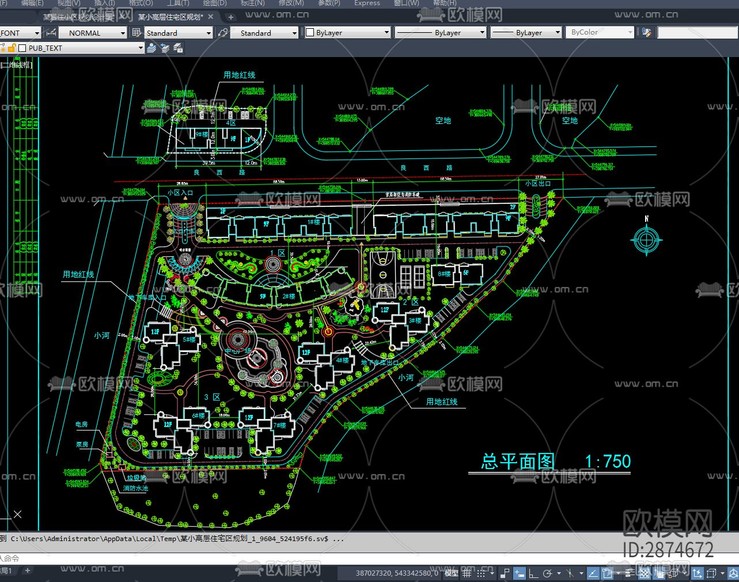Click the Layer Previous icon

pos(164,48)
